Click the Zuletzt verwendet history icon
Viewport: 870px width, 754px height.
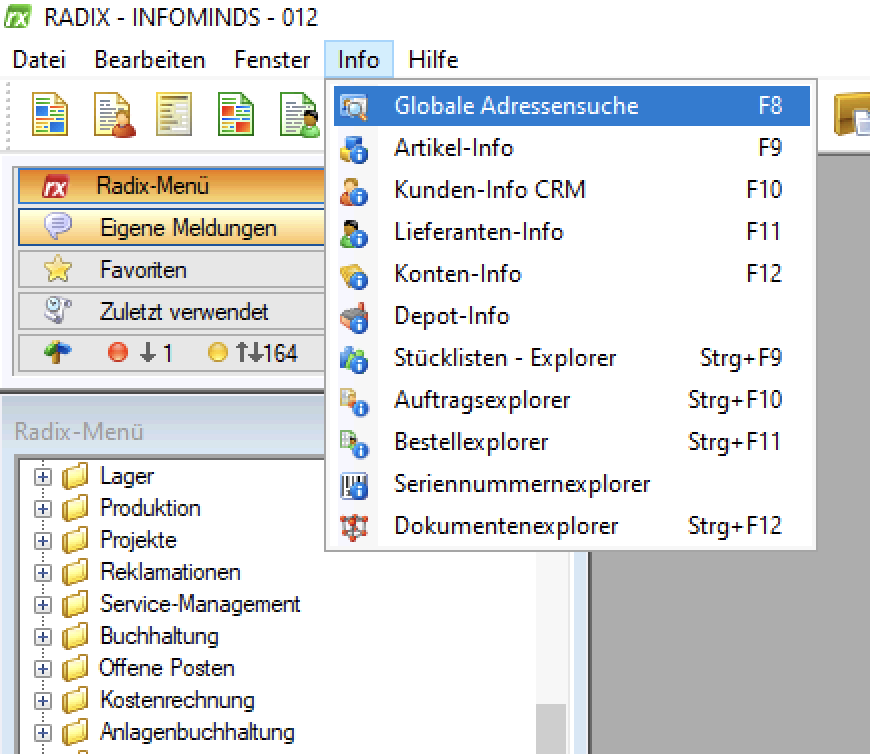pyautogui.click(x=58, y=311)
